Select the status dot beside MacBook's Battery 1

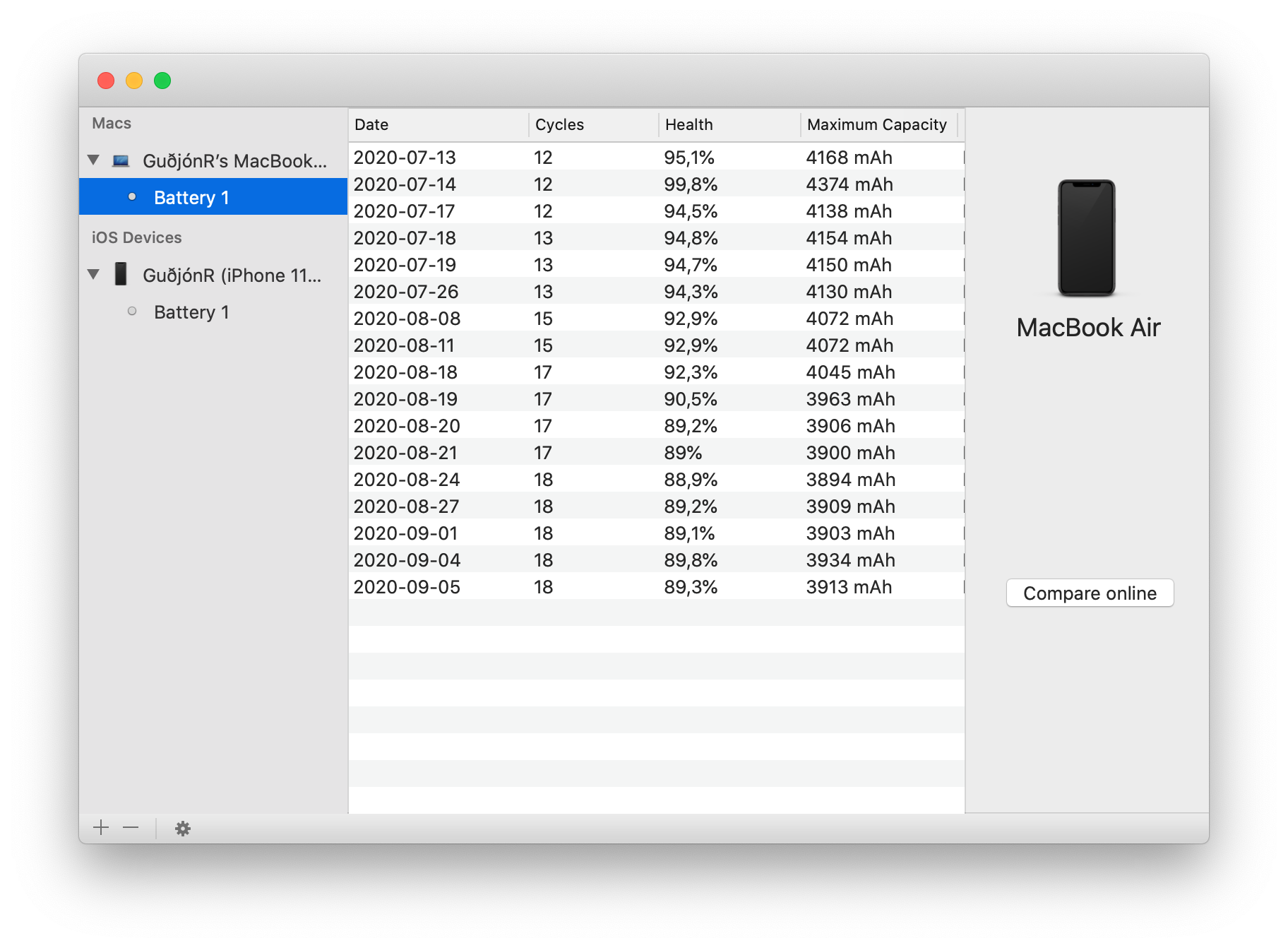(134, 197)
